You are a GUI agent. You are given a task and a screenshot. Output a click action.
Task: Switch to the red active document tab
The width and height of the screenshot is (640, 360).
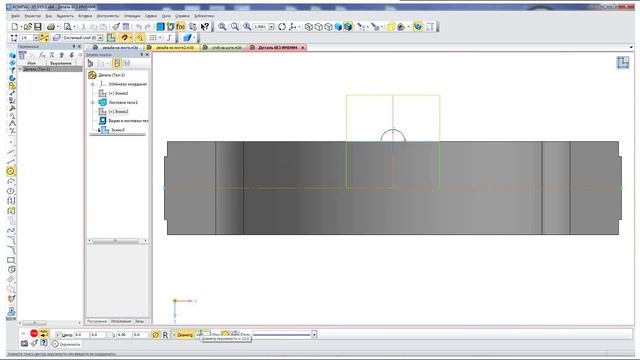(277, 48)
